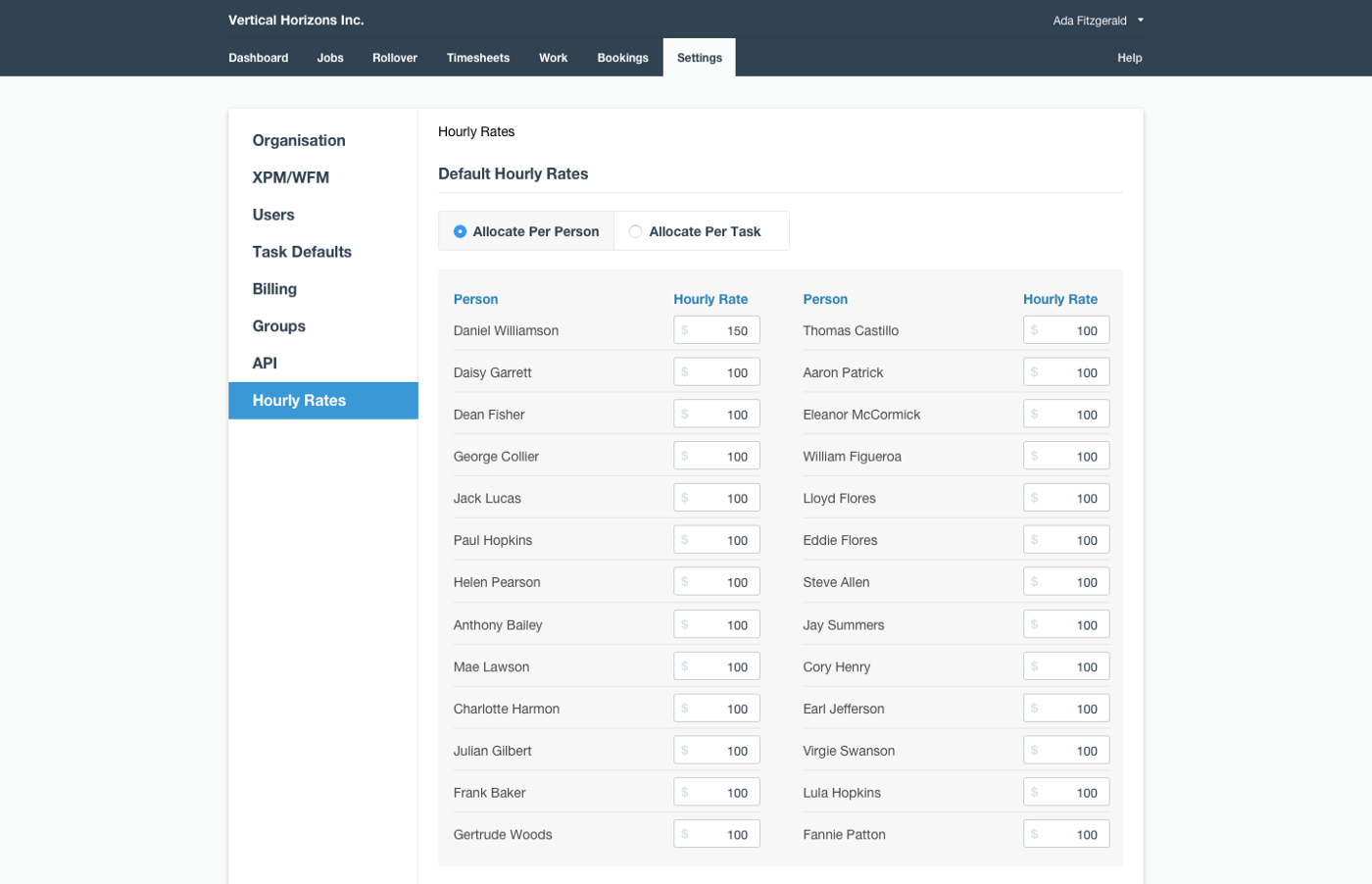The image size is (1372, 884).
Task: Click the Vertical Horizons Inc. company name
Action: (296, 21)
